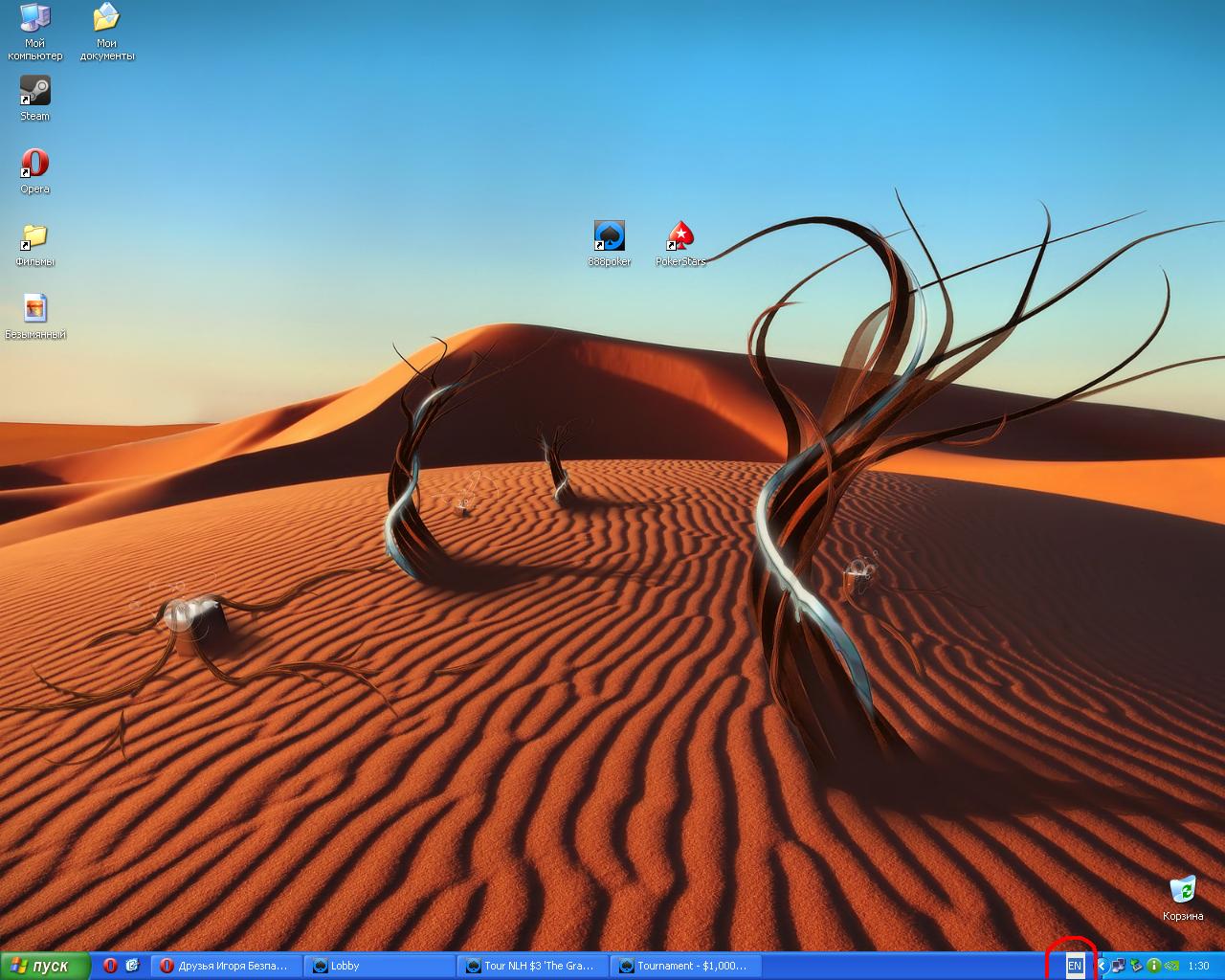Click the Безымянный image file icon
The height and width of the screenshot is (980, 1225).
coord(35,309)
